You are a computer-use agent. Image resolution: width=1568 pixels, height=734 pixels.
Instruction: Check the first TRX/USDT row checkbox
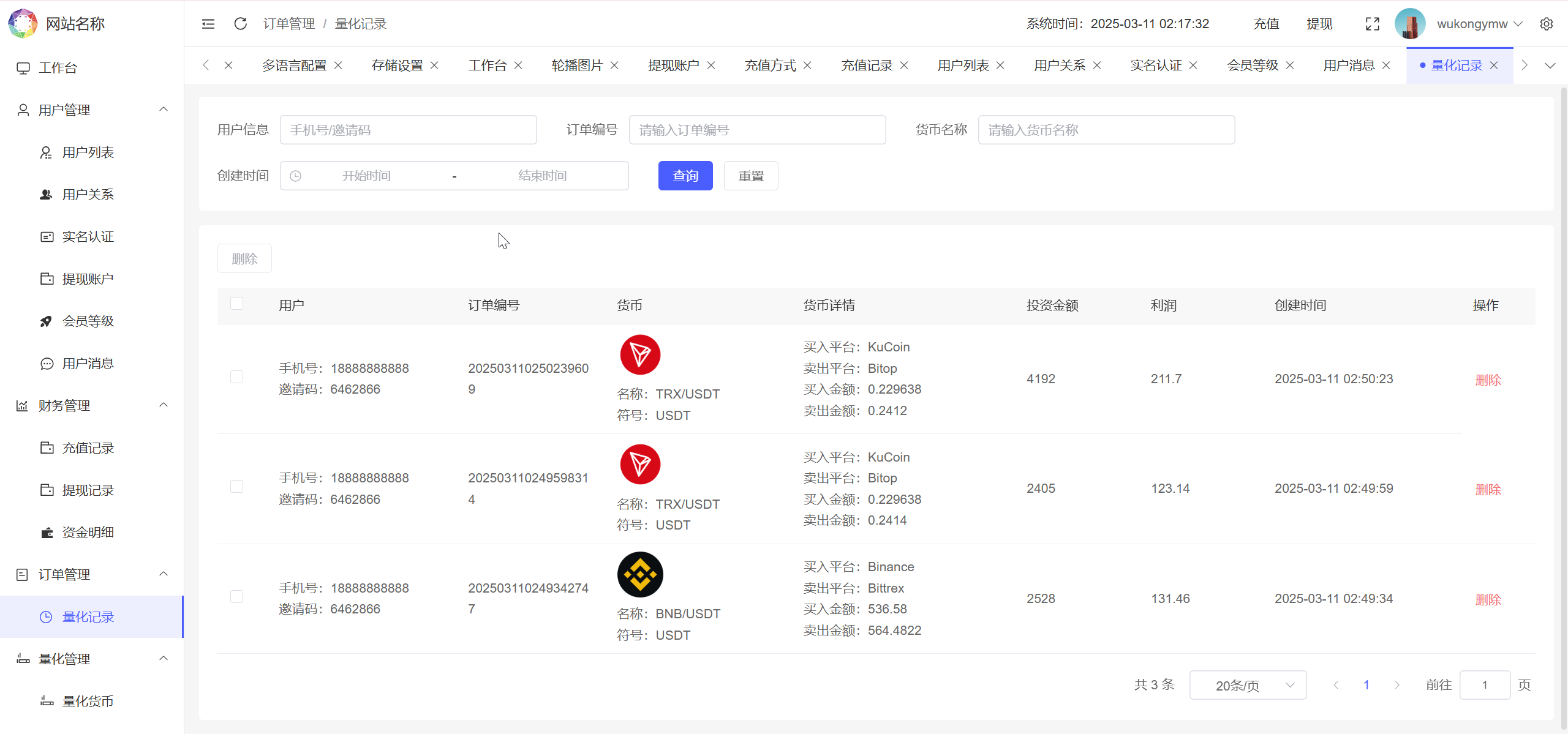pyautogui.click(x=237, y=377)
